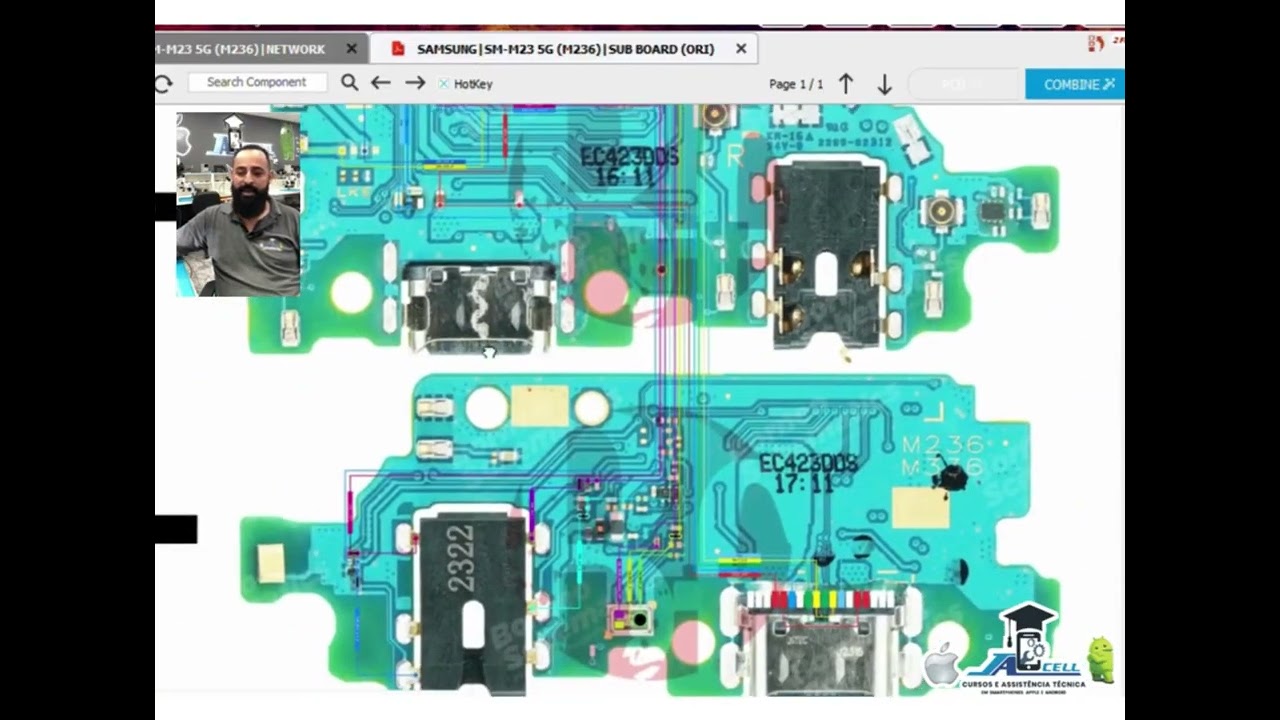This screenshot has height=720, width=1280.
Task: Click the EC423DDS 17:11 label on the lower board
Action: tap(808, 473)
